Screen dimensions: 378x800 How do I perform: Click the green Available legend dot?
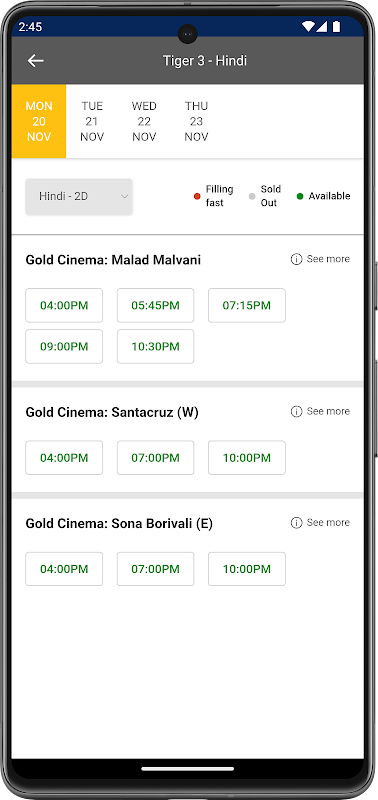[300, 196]
